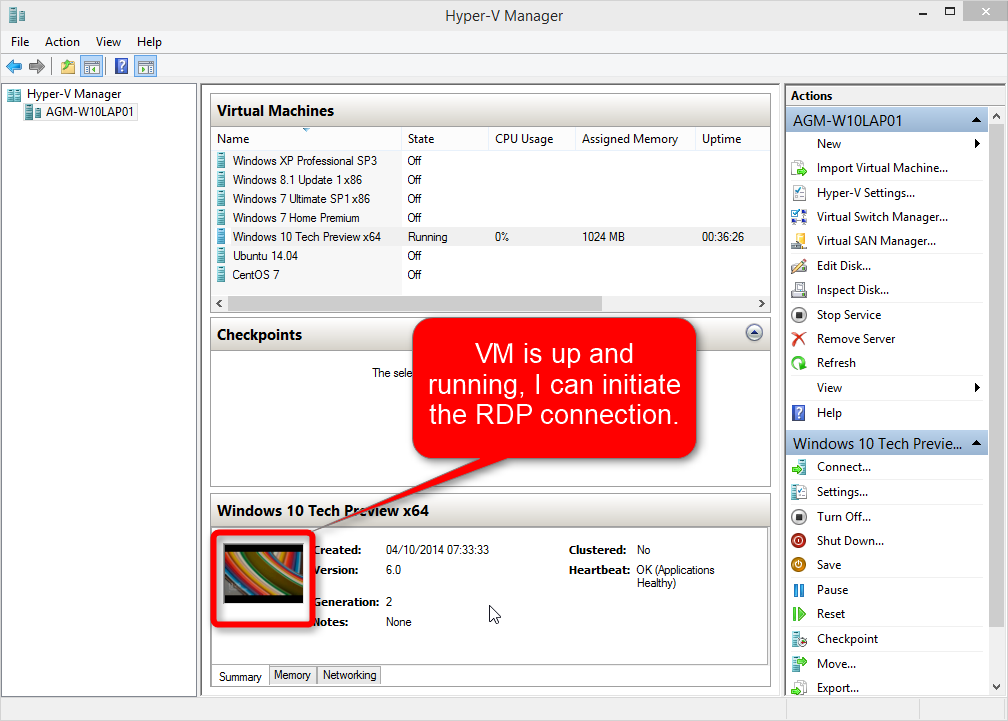Screen dimensions: 1008x721
Task: Click the Connect icon for the VM
Action: (799, 467)
